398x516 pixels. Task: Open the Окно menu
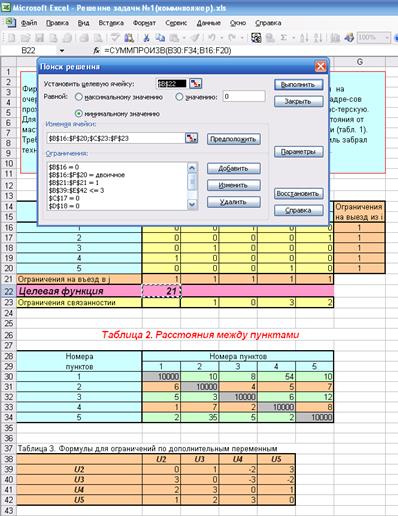pos(238,23)
